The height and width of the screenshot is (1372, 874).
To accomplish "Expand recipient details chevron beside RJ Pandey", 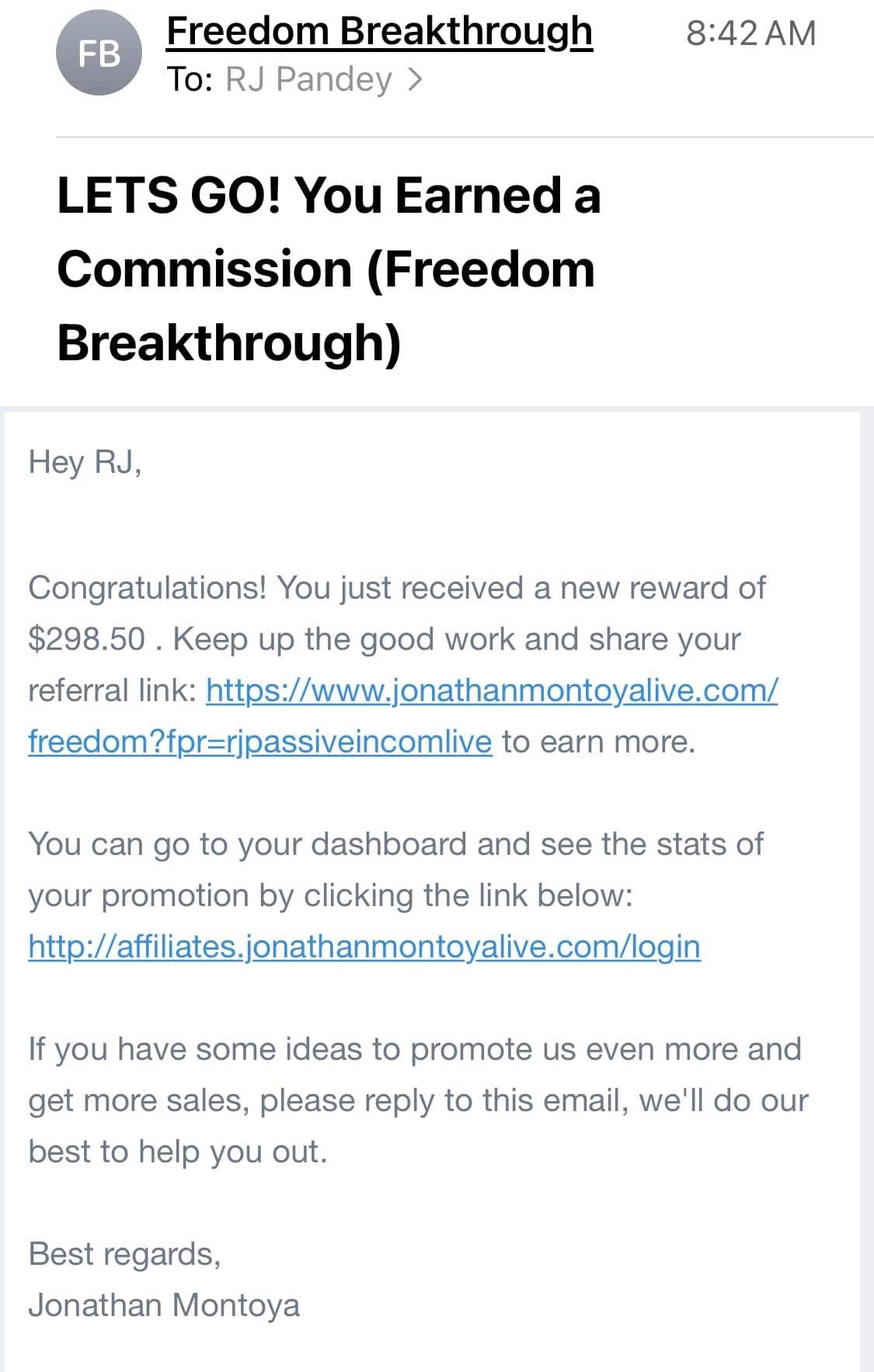I will [x=415, y=79].
